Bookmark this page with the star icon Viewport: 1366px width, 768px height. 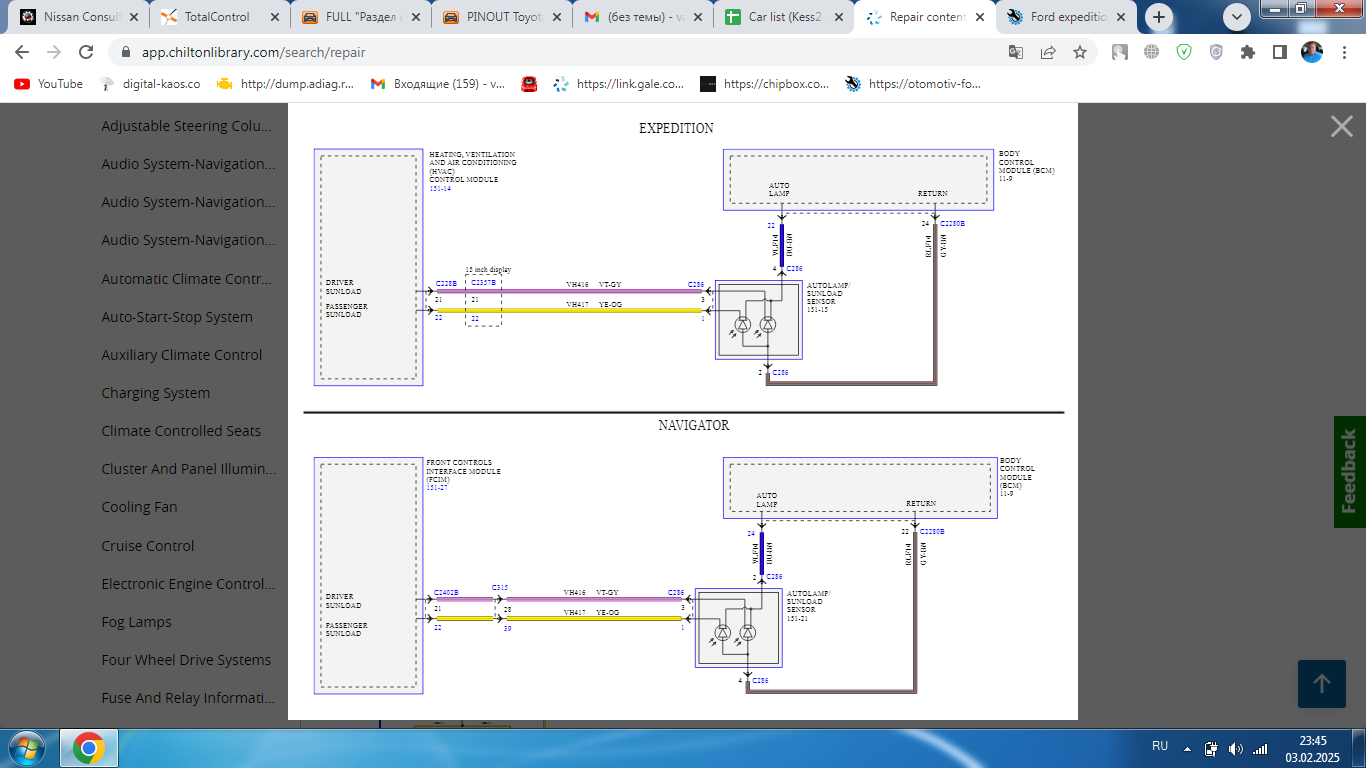click(1080, 52)
